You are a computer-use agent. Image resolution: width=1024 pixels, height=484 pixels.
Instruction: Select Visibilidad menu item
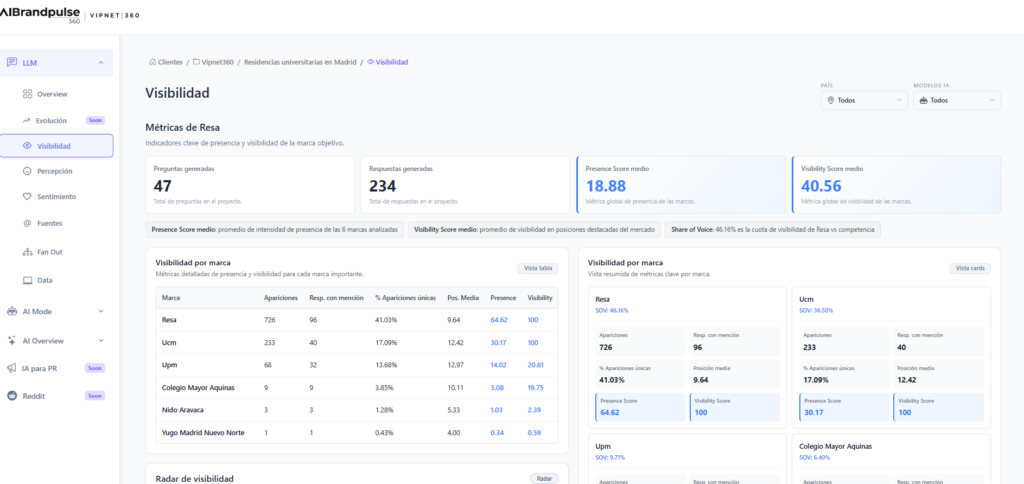57,146
